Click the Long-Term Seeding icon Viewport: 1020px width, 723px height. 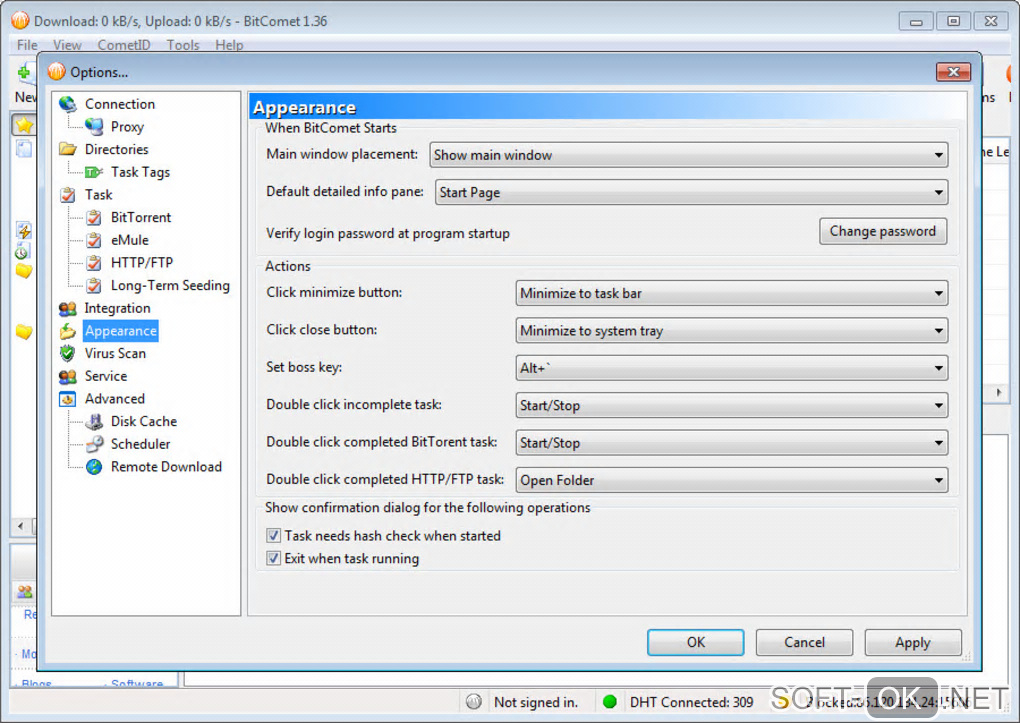(x=94, y=286)
